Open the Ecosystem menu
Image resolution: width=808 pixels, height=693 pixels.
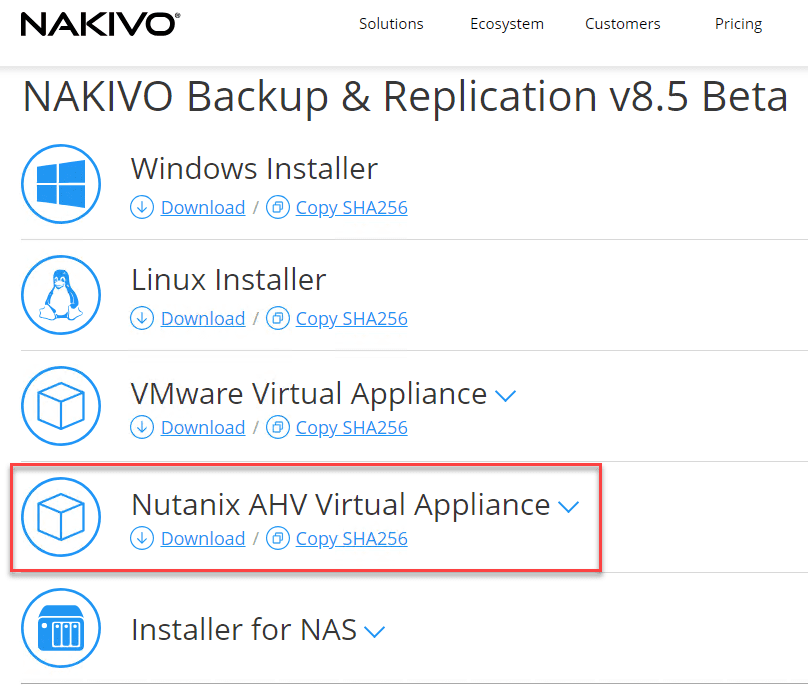coord(507,24)
